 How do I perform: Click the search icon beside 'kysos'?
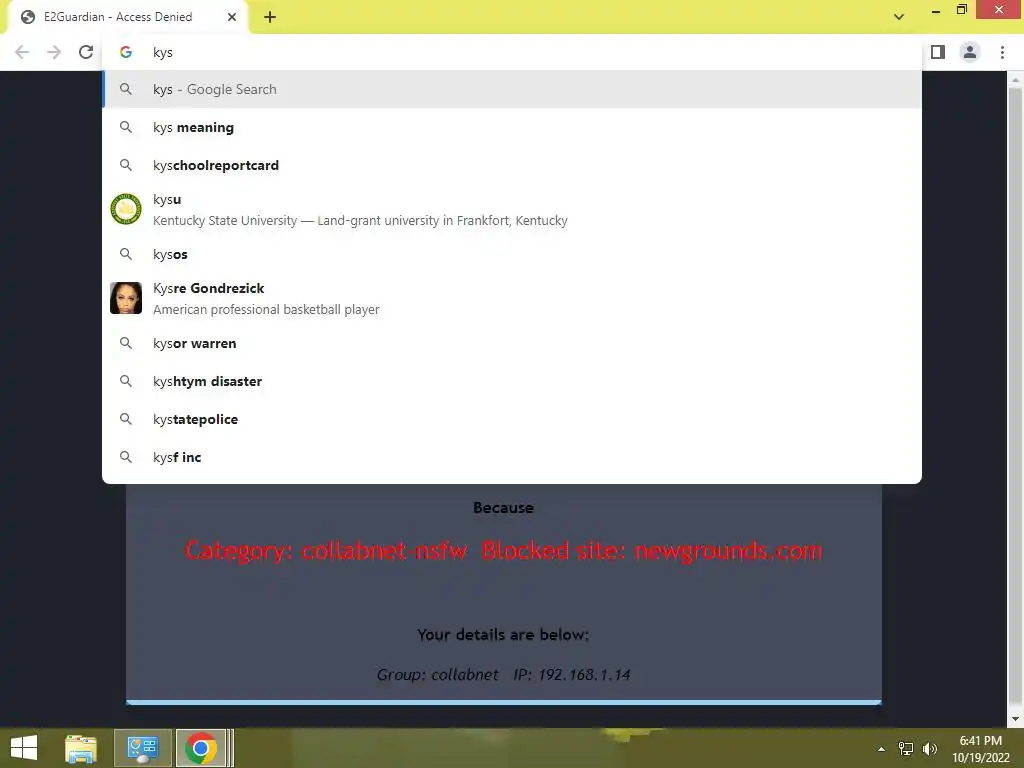(x=126, y=254)
